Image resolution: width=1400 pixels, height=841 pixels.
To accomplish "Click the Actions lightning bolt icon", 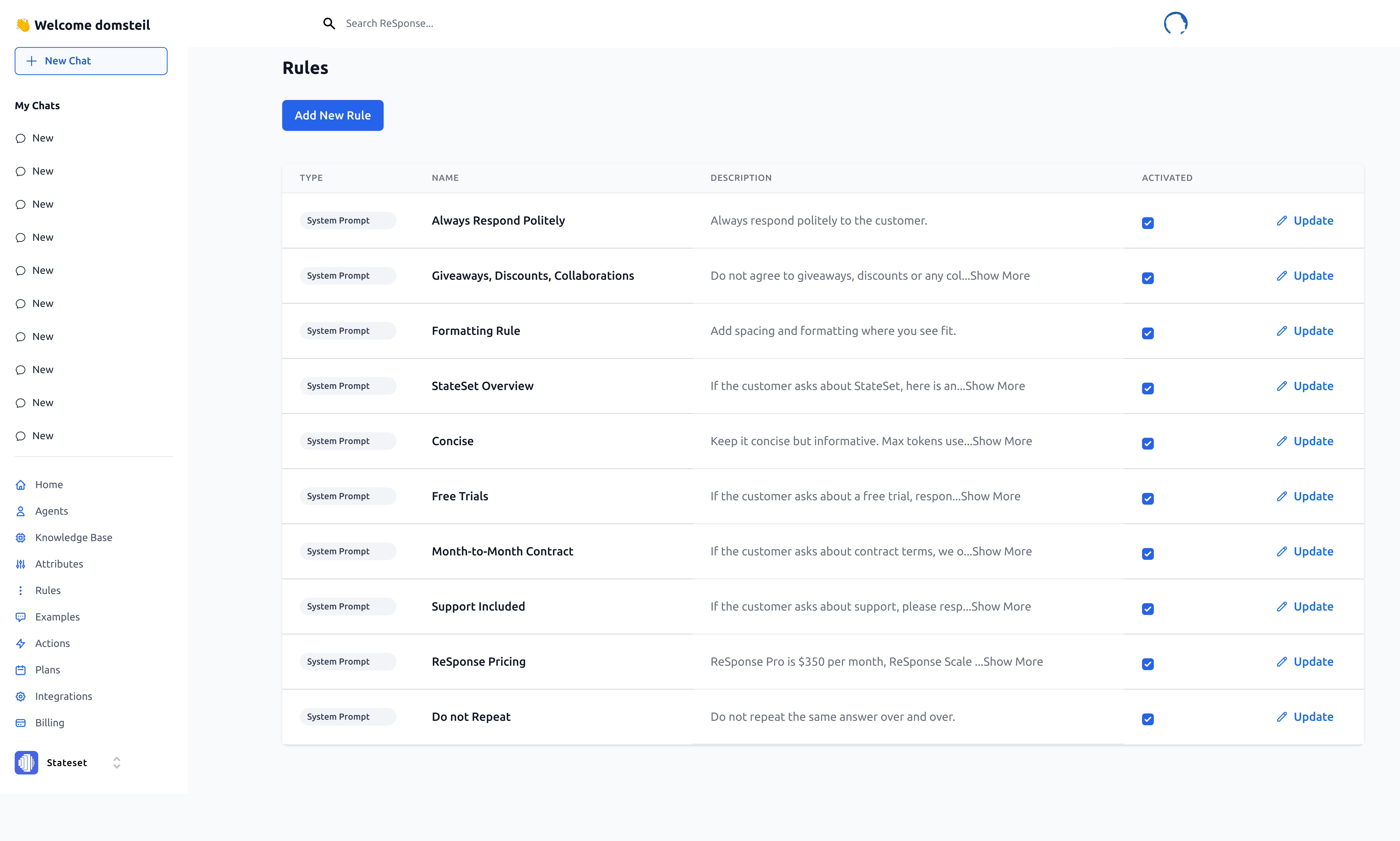I will point(20,643).
